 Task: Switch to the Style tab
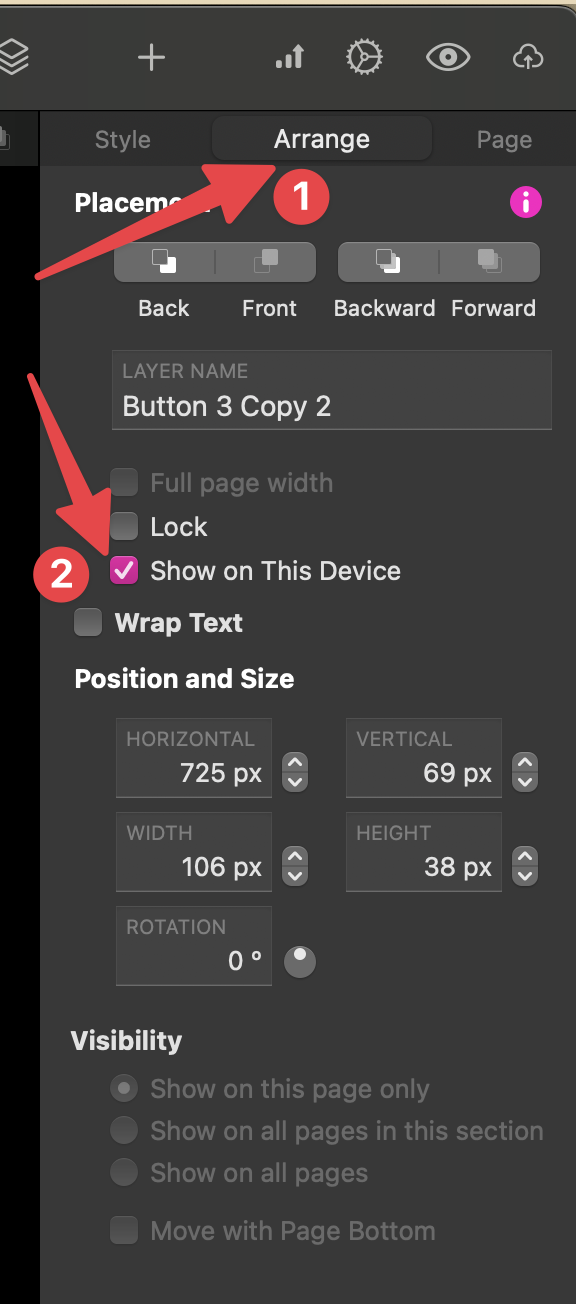[x=123, y=139]
